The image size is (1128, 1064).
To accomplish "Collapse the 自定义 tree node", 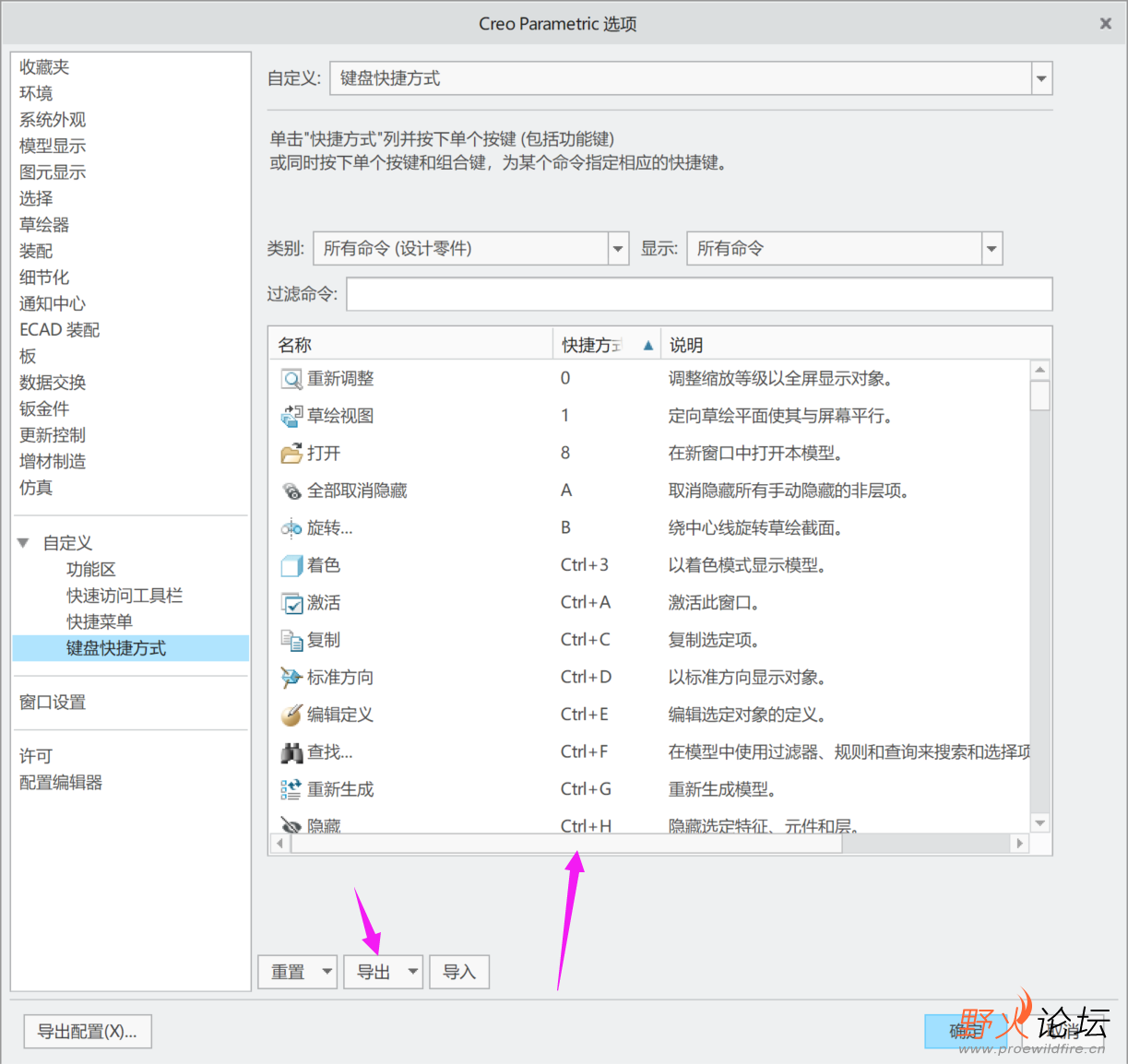I will 23,543.
